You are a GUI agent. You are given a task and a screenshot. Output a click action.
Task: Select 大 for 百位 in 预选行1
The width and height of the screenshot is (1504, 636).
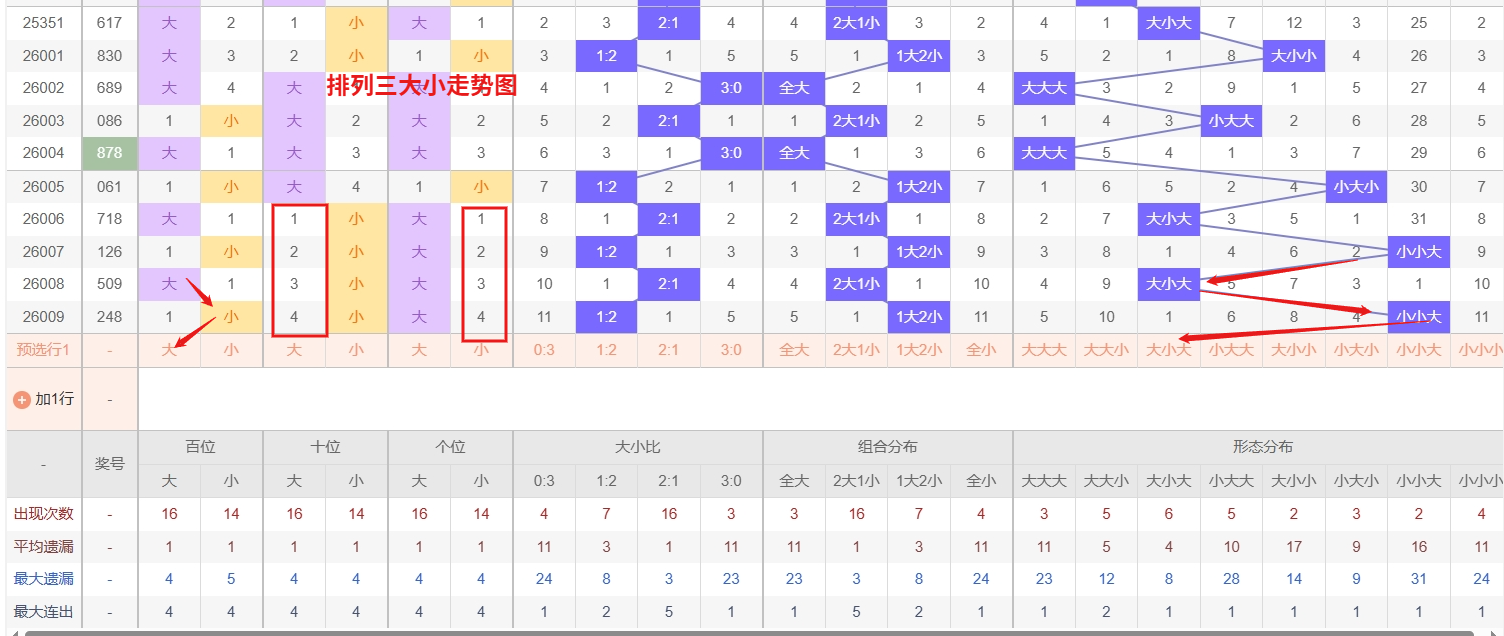coord(169,350)
